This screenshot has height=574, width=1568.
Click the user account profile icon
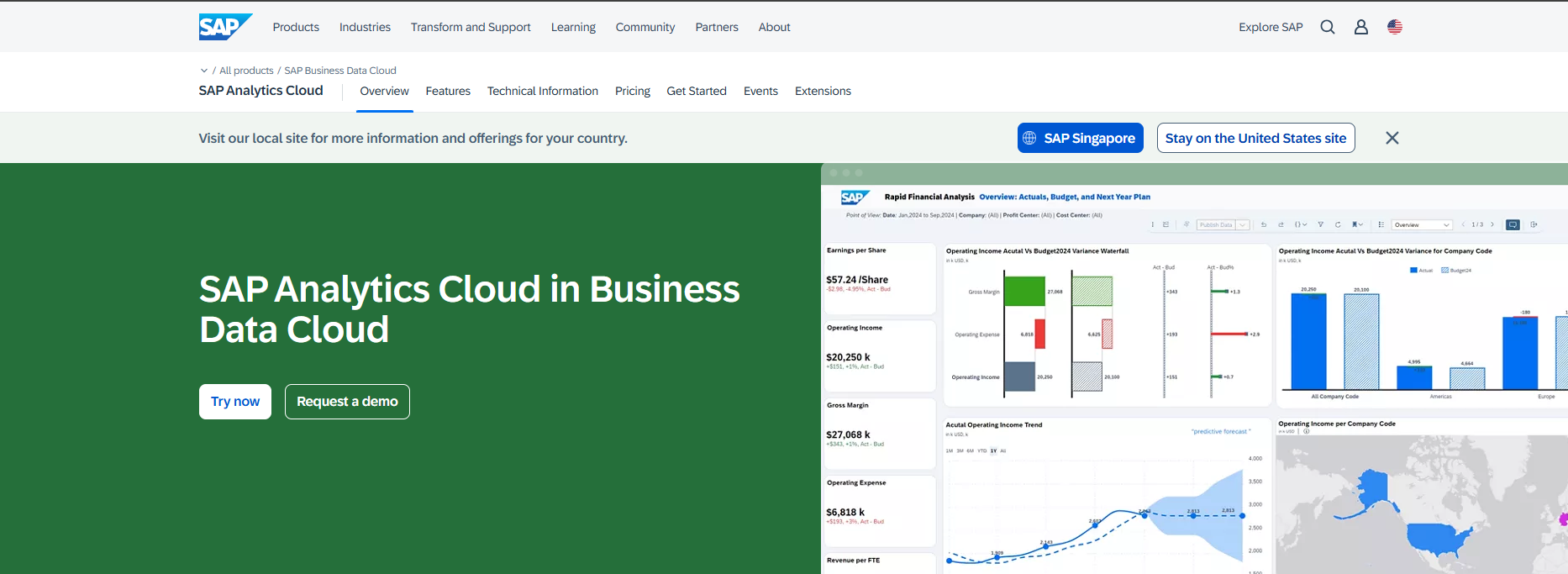coord(1361,27)
